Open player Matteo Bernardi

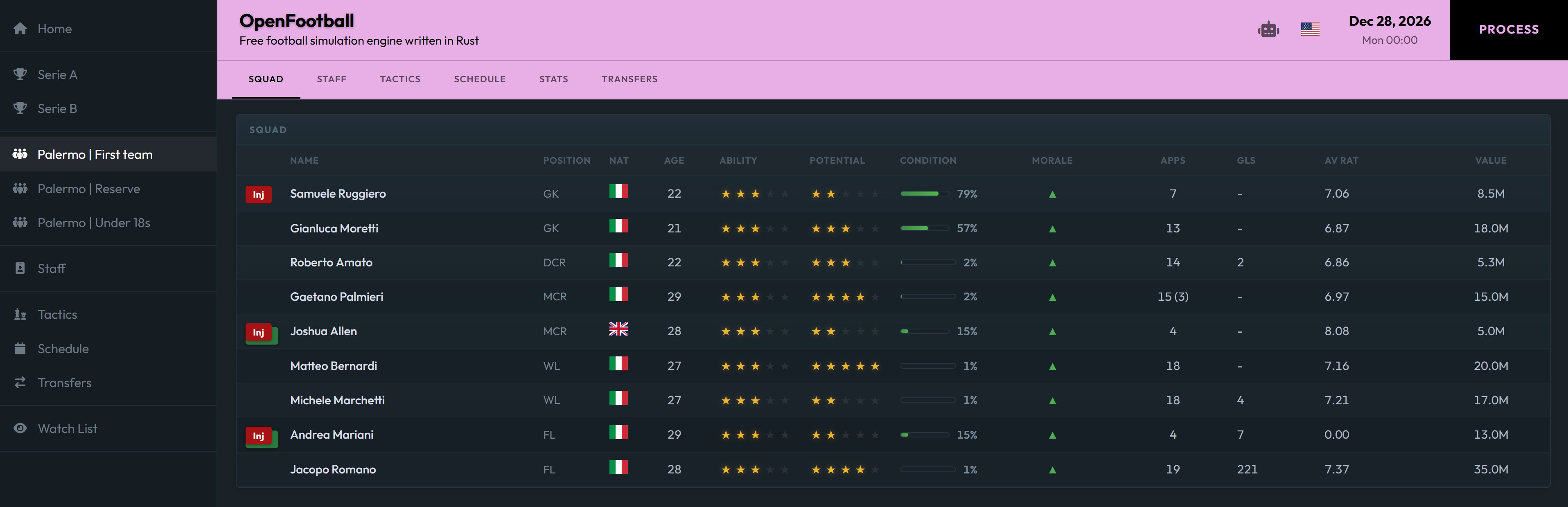pos(334,366)
